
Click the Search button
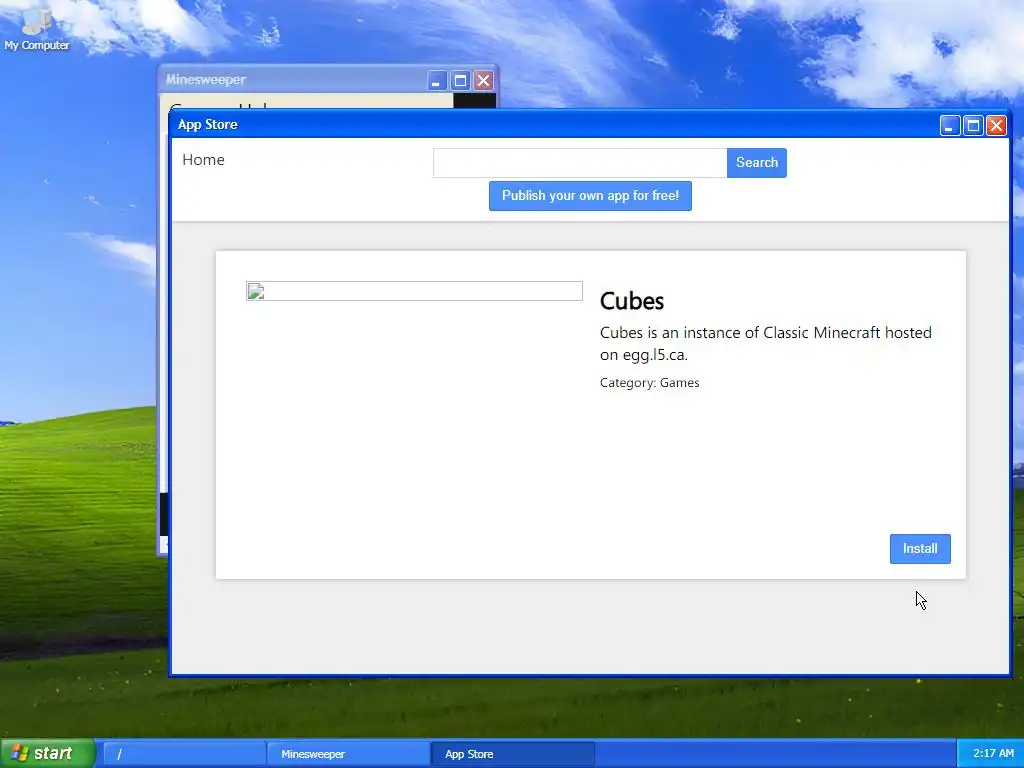coord(757,163)
